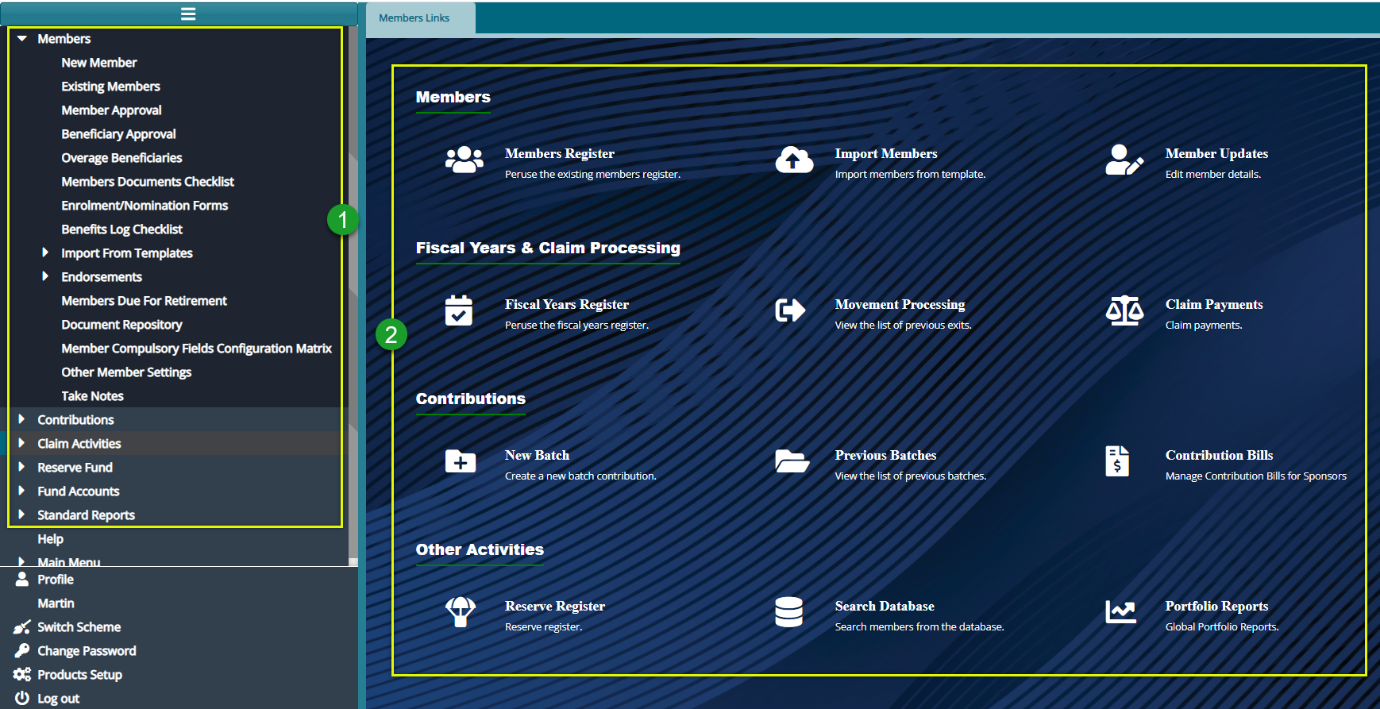Click the New Batch folder-plus icon
The width and height of the screenshot is (1380, 709).
click(x=460, y=461)
